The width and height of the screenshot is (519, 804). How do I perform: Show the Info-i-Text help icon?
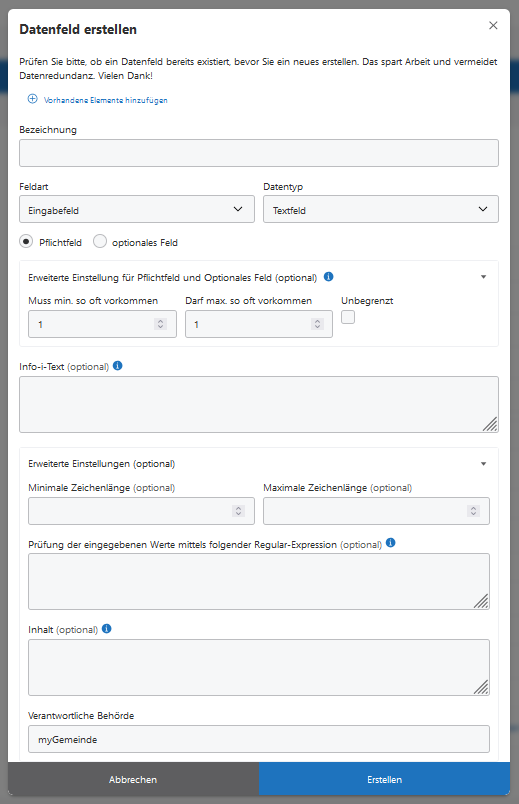[117, 366]
